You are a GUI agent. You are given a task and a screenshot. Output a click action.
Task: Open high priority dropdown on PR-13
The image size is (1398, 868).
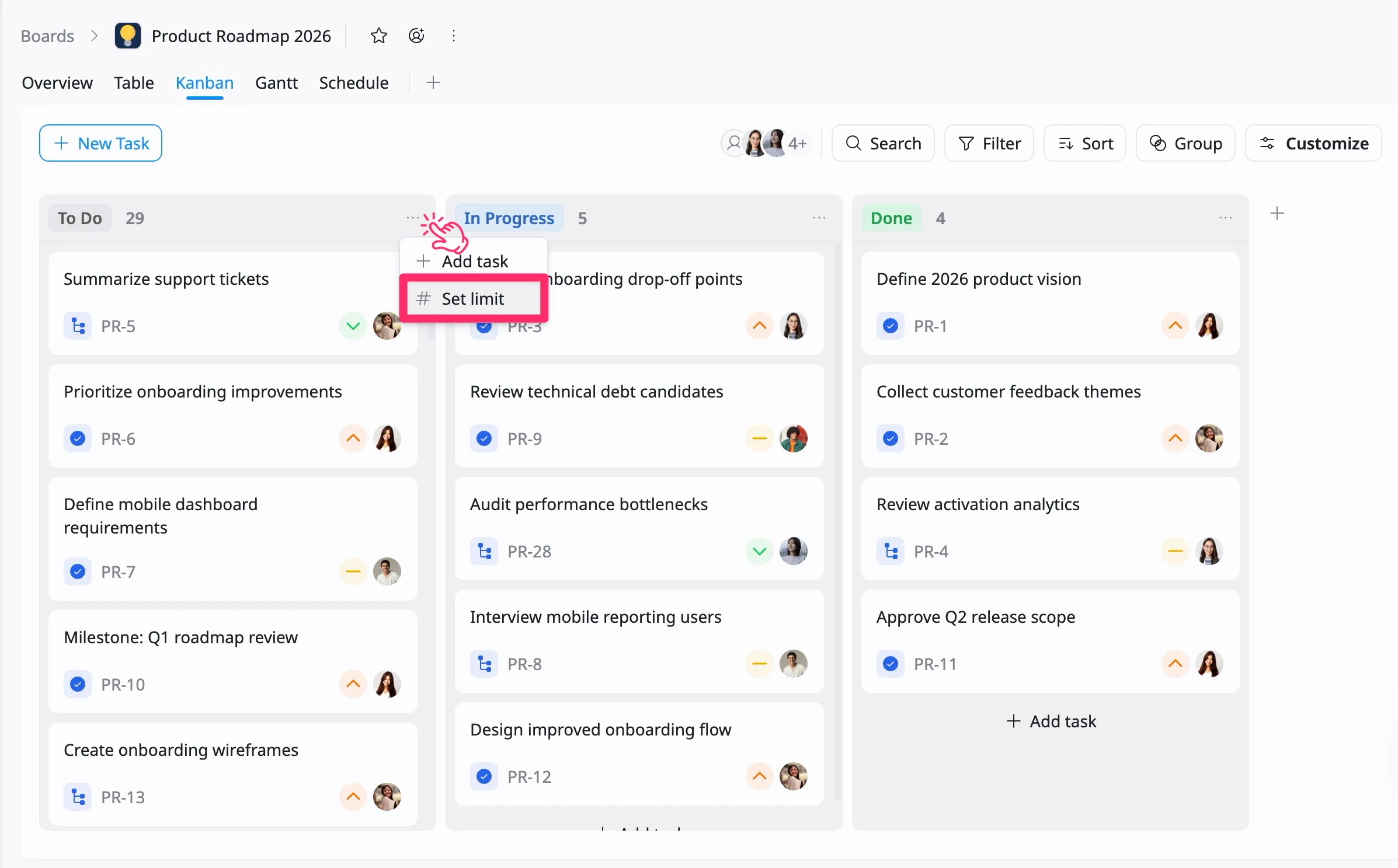[x=353, y=797]
